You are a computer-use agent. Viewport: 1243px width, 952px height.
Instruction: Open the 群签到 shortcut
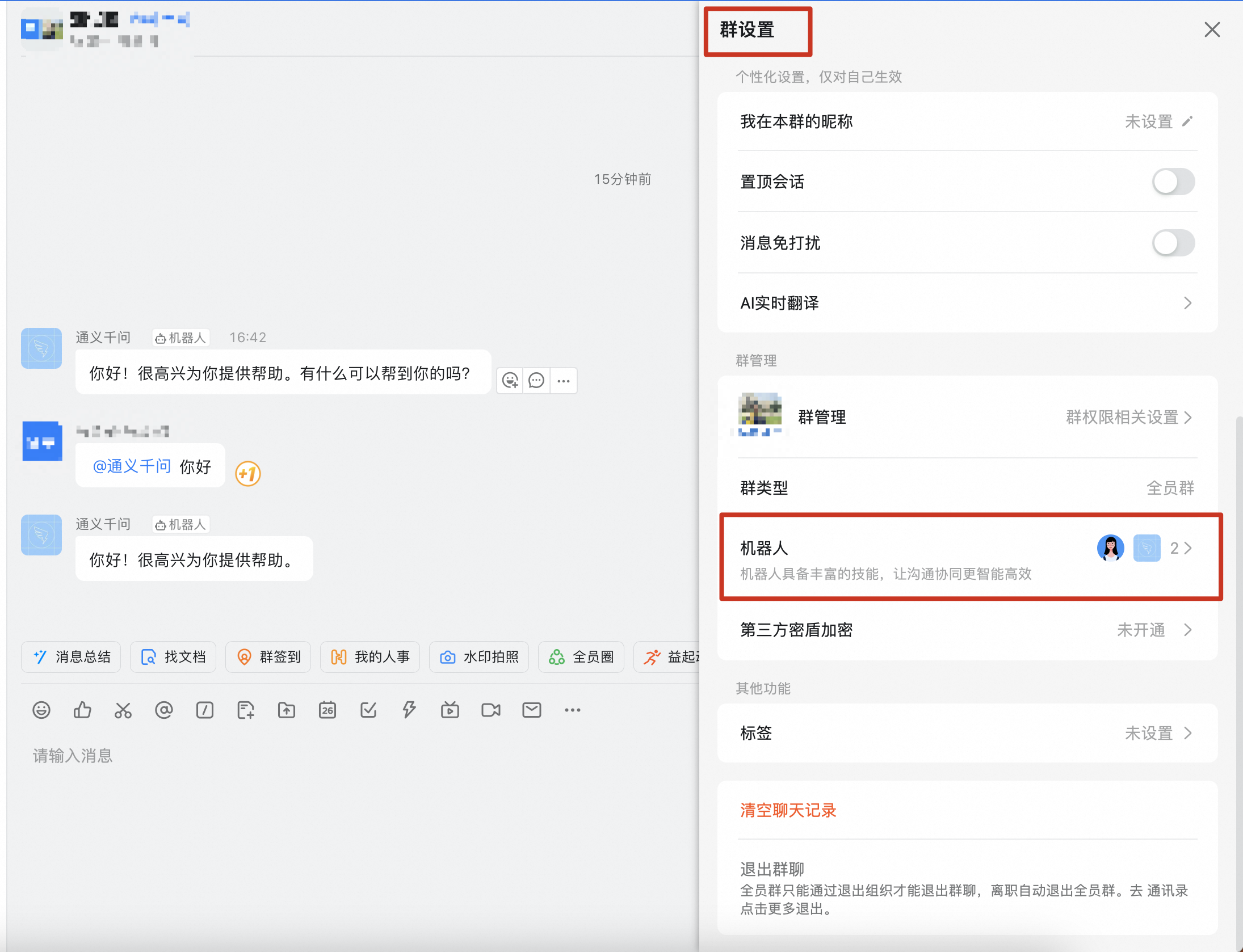tap(268, 657)
